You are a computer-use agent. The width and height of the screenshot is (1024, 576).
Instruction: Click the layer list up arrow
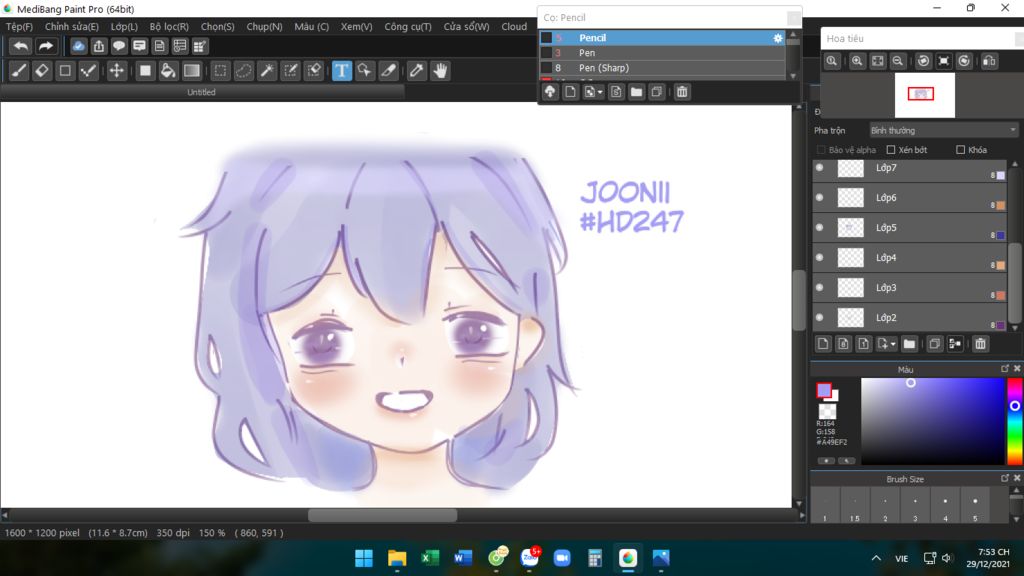1014,164
